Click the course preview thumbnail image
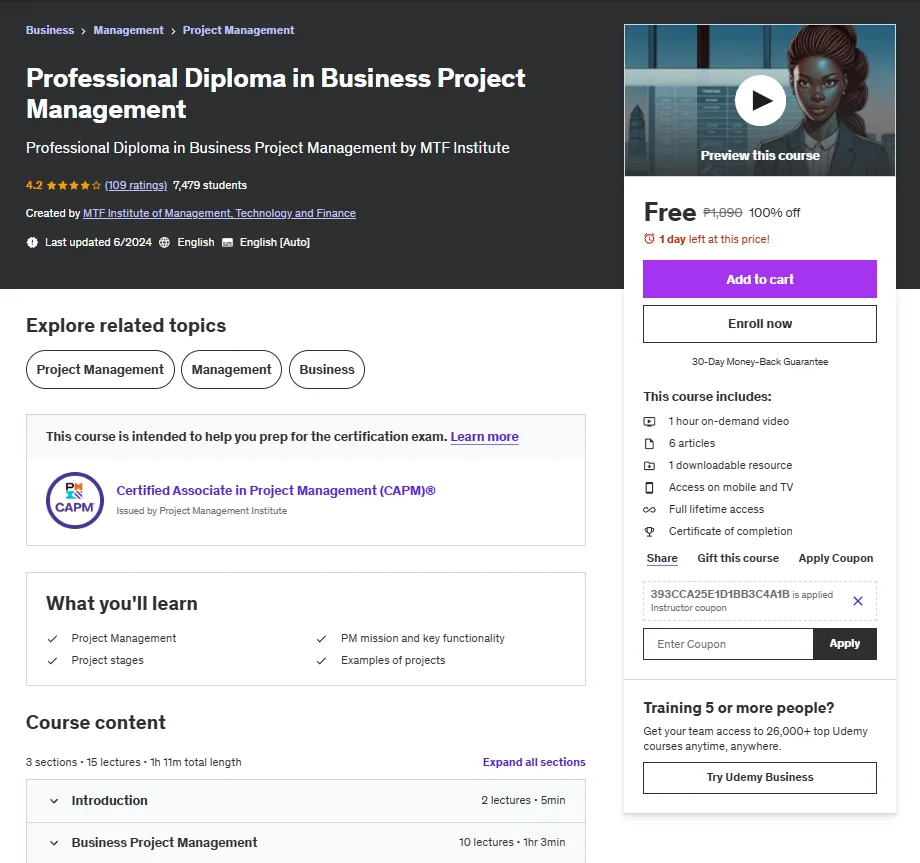Image resolution: width=920 pixels, height=863 pixels. (760, 100)
